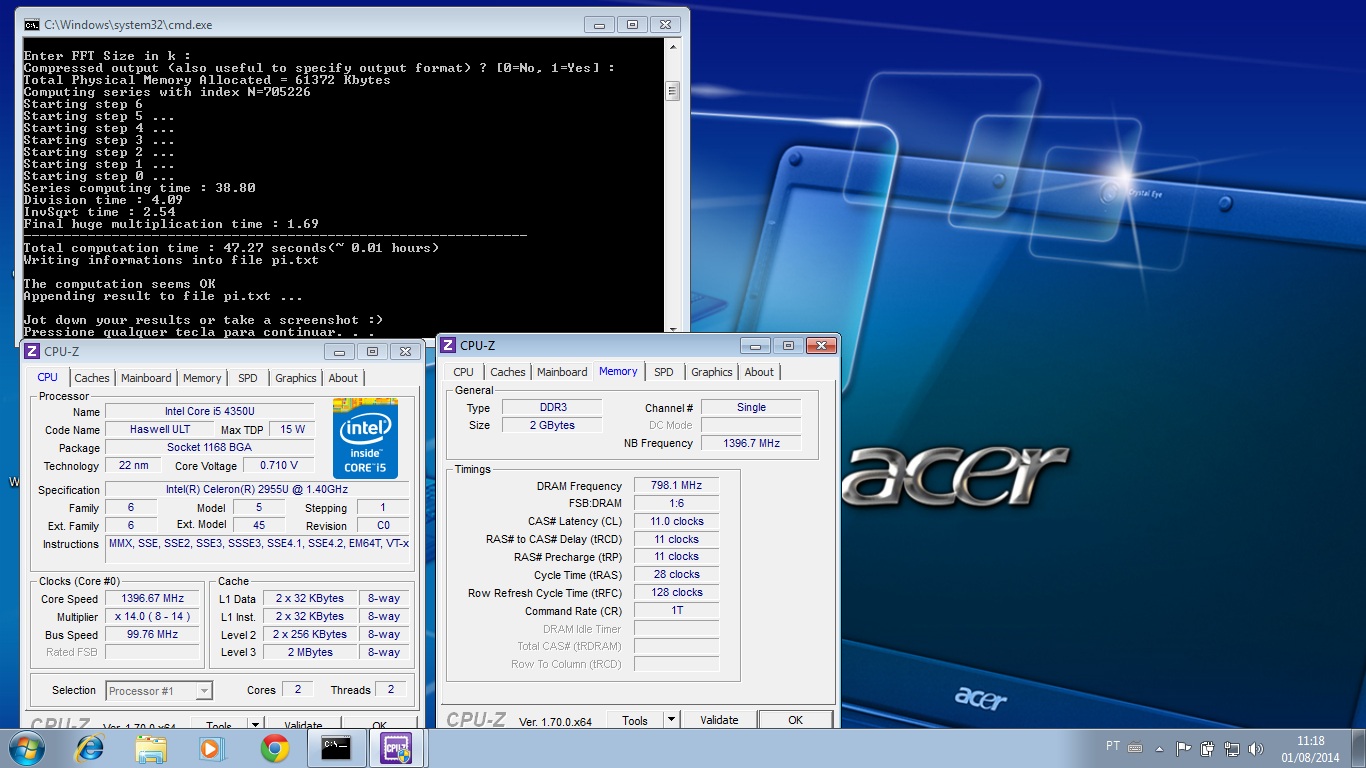The width and height of the screenshot is (1366, 768).
Task: Click the Intel inside Core i5 logo
Action: coord(365,439)
